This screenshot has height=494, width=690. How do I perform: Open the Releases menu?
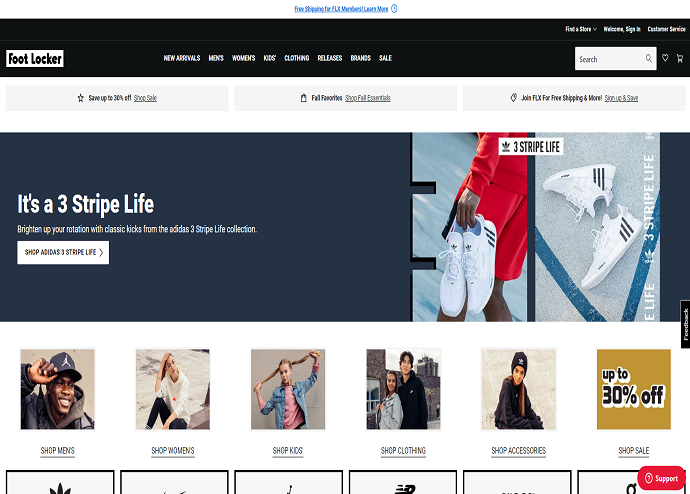(x=330, y=58)
